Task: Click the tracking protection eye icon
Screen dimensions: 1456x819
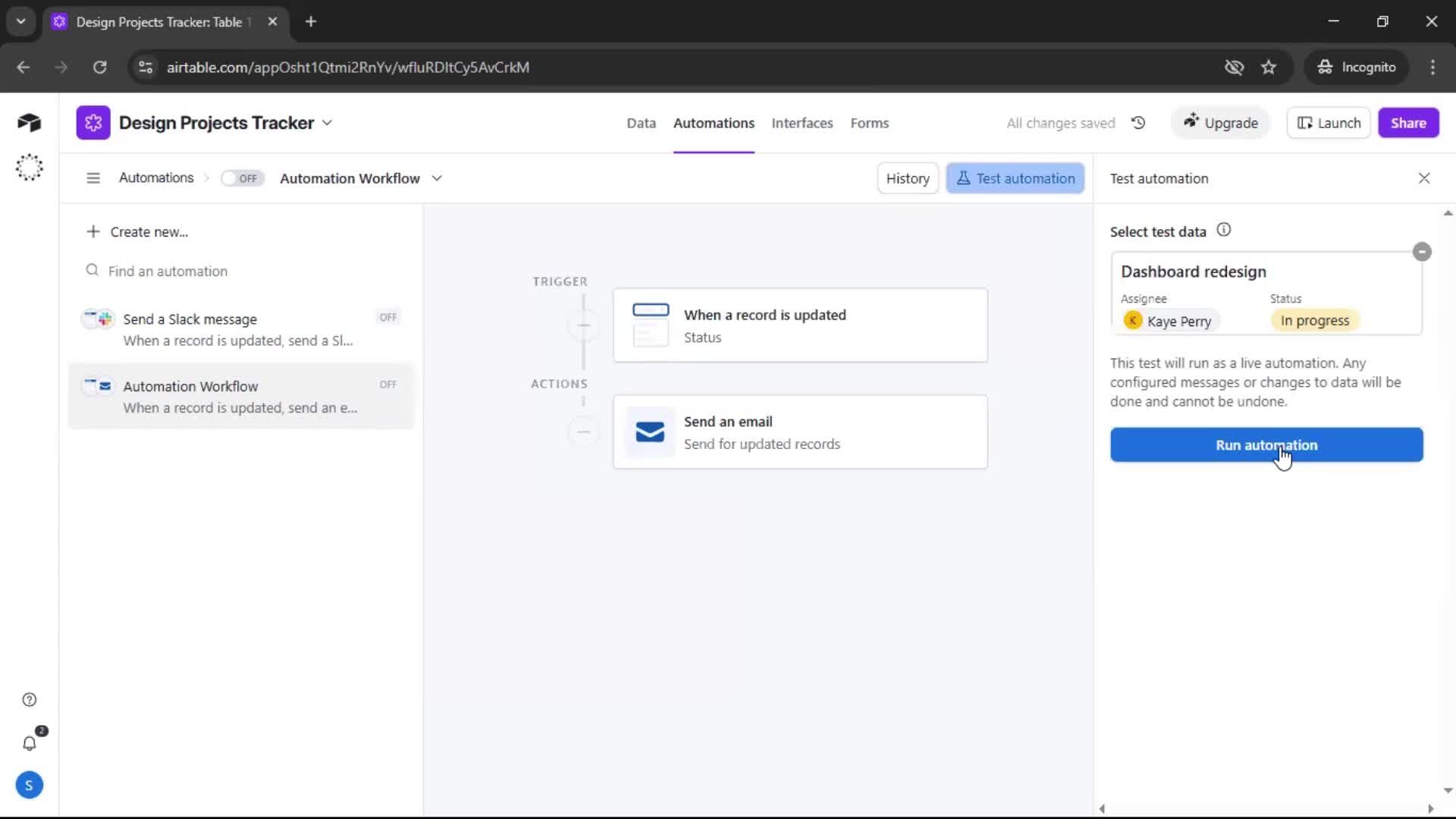Action: tap(1234, 67)
